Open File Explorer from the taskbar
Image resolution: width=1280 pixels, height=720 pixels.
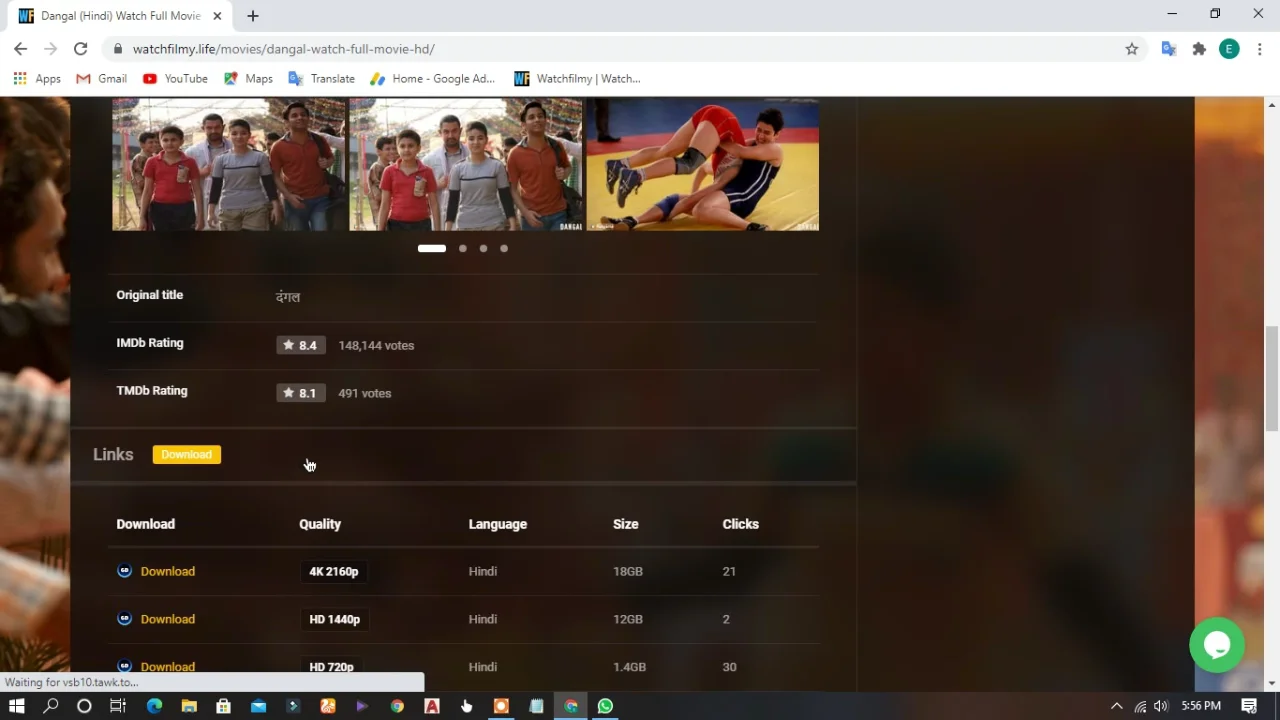pyautogui.click(x=189, y=706)
